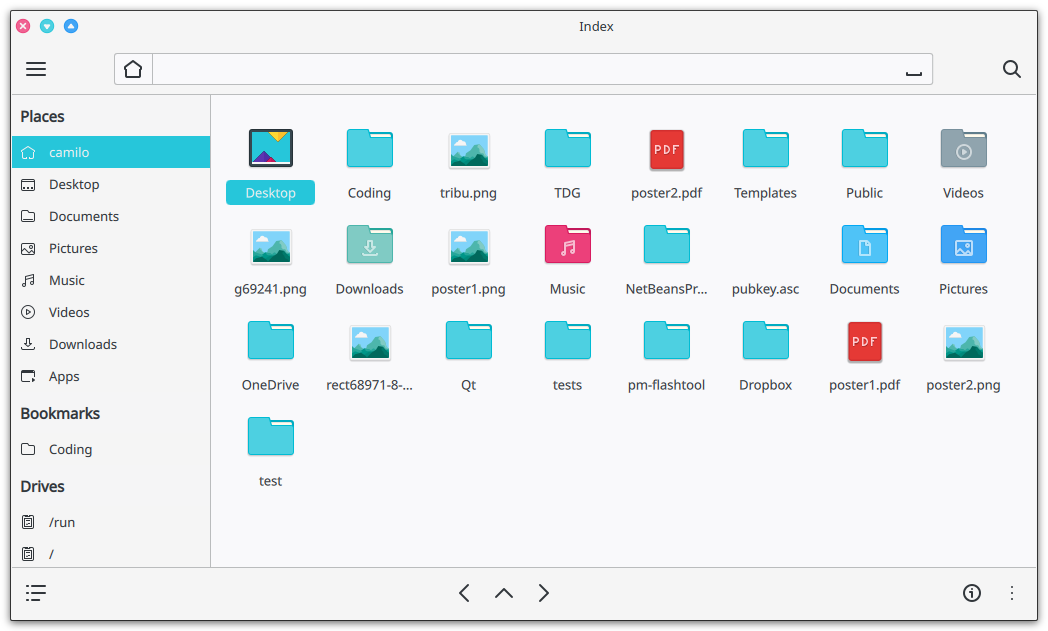1048x631 pixels.
Task: Select the Coding bookmark
Action: coord(70,449)
